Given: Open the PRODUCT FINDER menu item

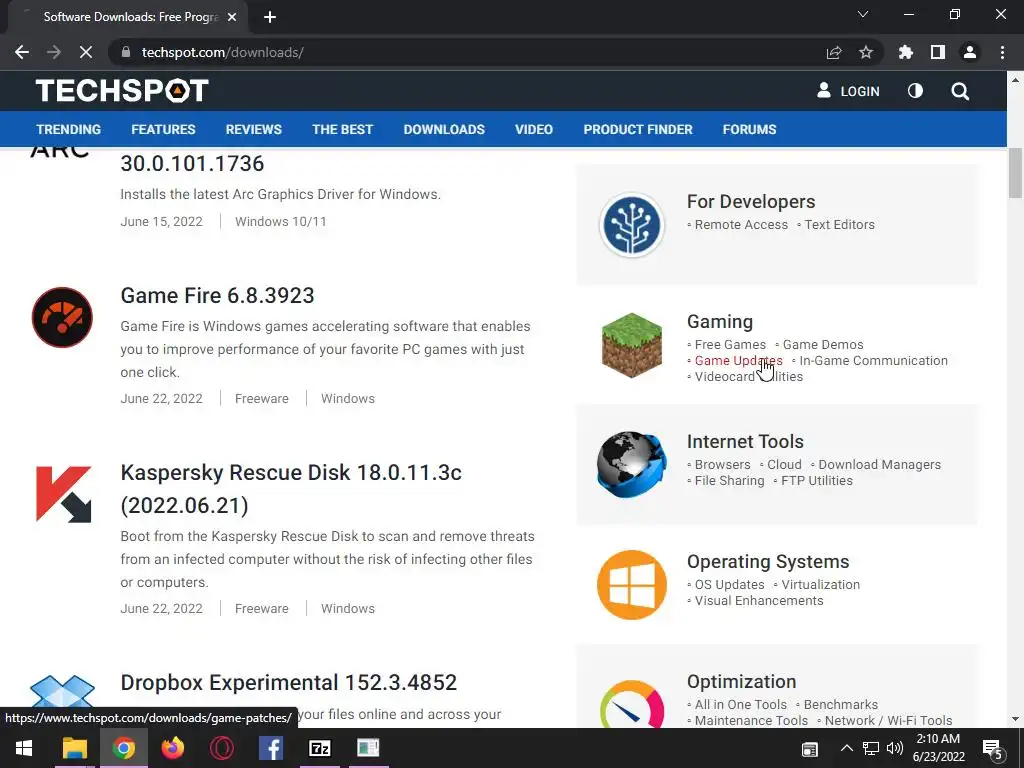Looking at the screenshot, I should [638, 129].
